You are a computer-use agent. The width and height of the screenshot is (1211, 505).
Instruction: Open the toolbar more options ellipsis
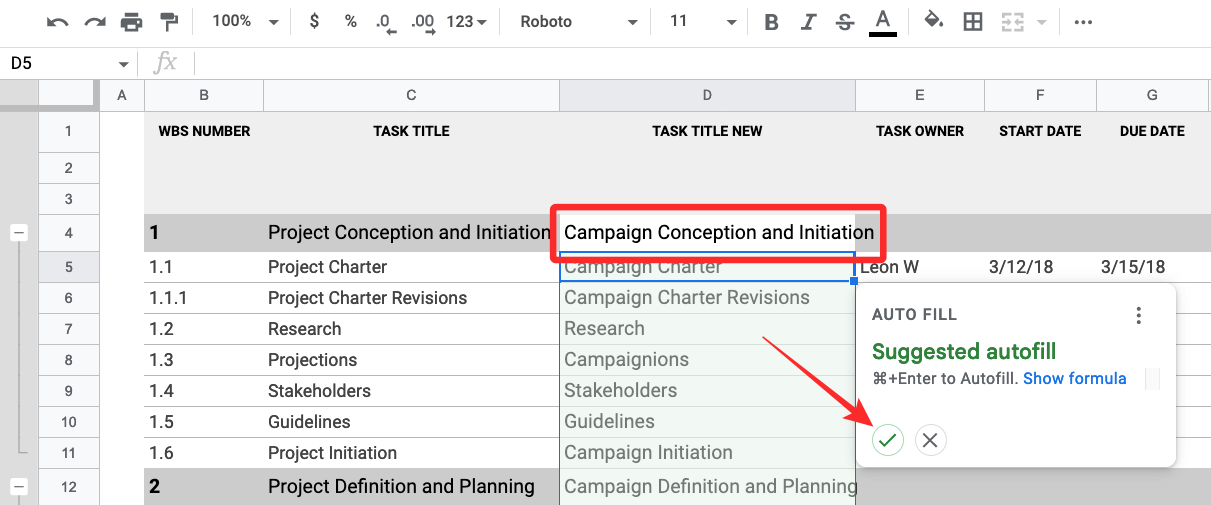[x=1083, y=21]
